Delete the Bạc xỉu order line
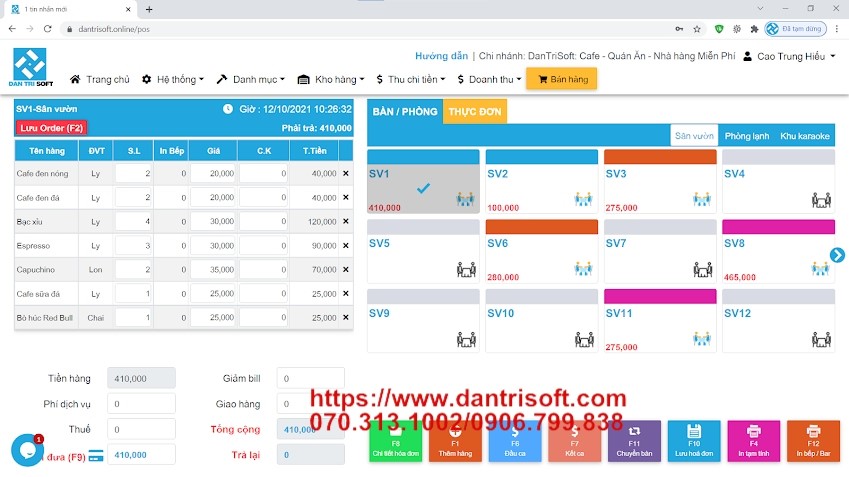 point(345,221)
